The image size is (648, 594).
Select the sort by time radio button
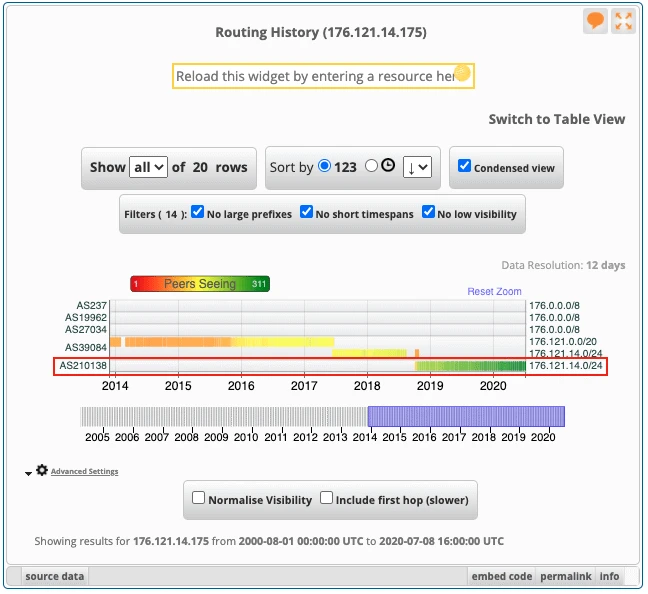tap(371, 166)
